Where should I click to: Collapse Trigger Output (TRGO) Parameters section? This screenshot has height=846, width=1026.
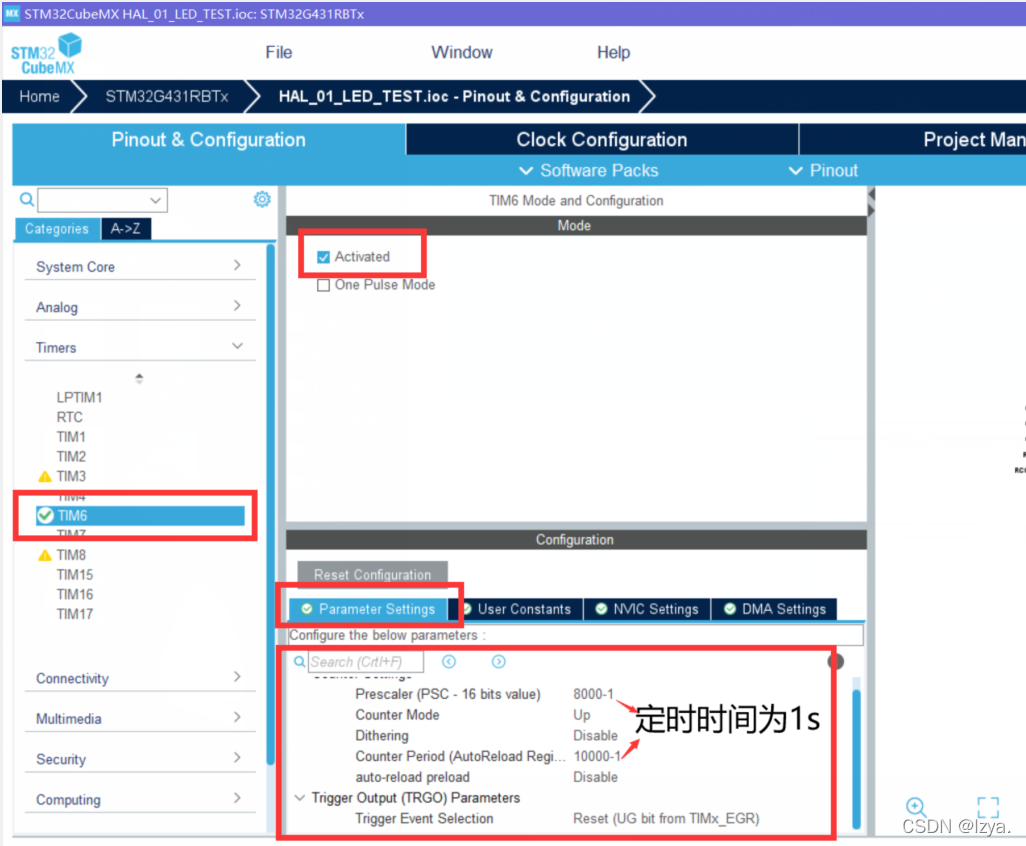(300, 798)
